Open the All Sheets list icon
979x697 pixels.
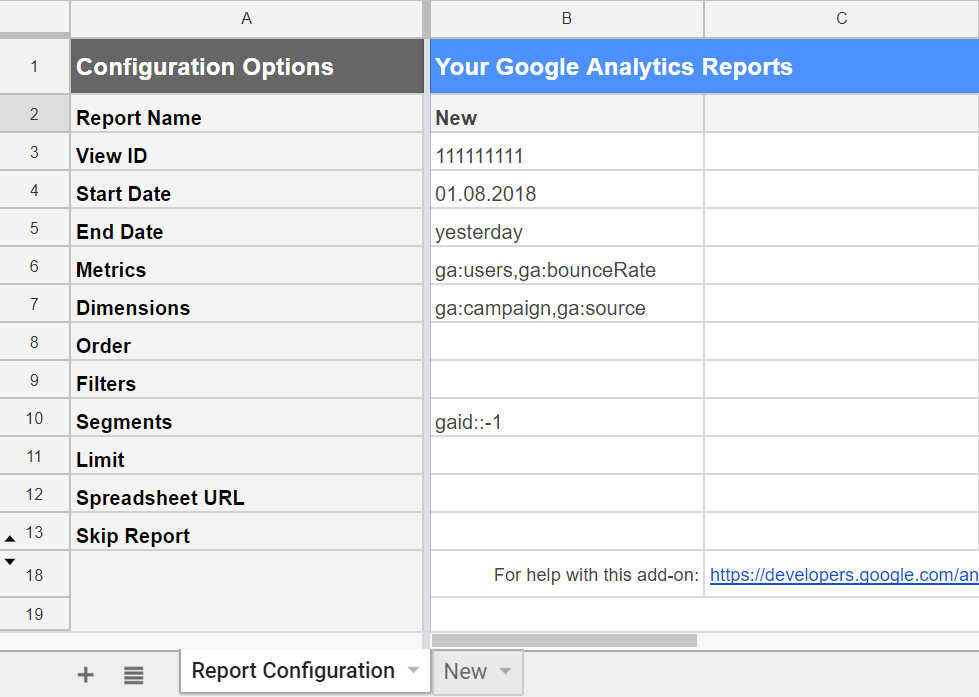134,675
